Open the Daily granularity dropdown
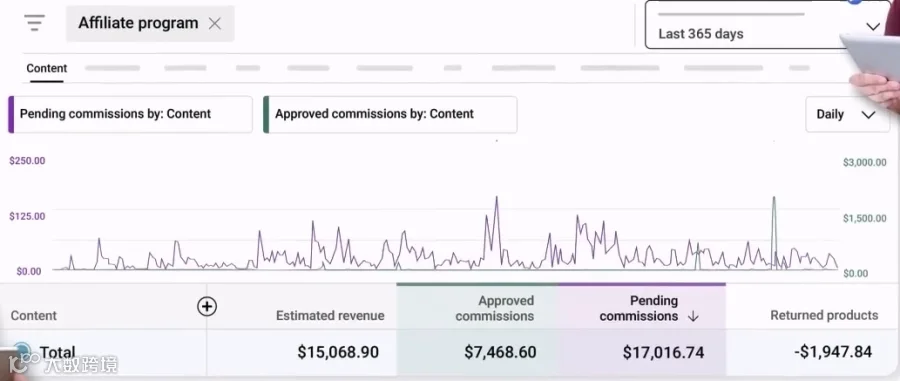Screen dimensions: 900x381 tap(847, 114)
